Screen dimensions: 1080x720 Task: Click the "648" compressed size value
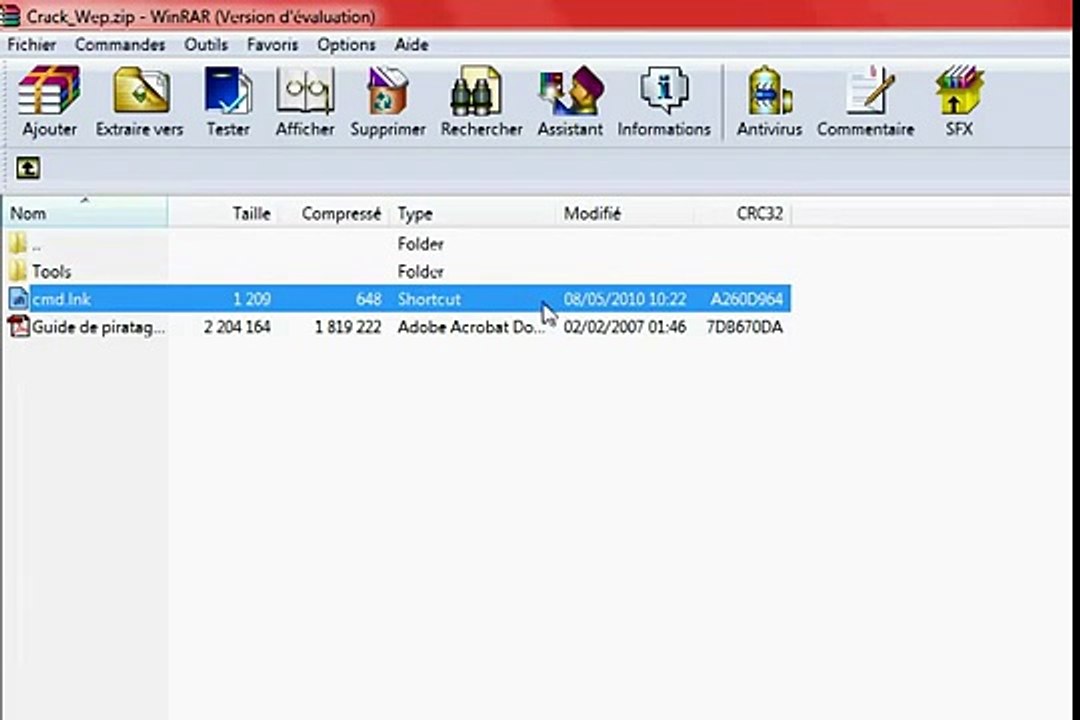(368, 299)
